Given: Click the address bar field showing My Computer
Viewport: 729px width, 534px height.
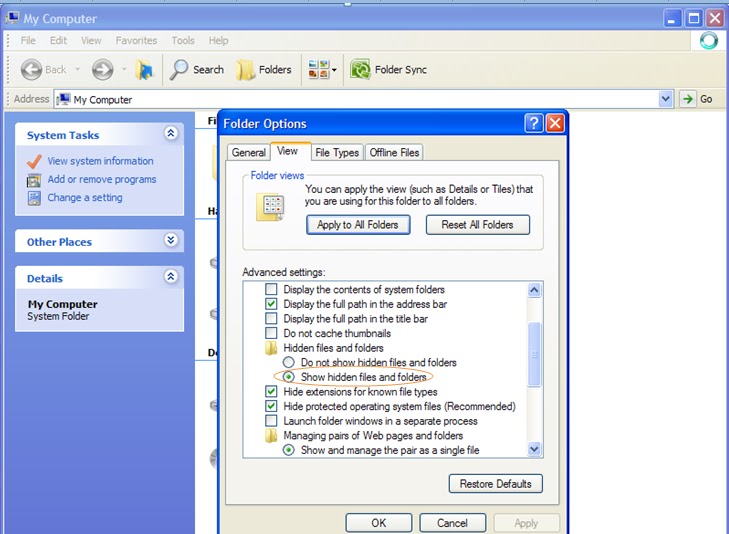Looking at the screenshot, I should 356,99.
